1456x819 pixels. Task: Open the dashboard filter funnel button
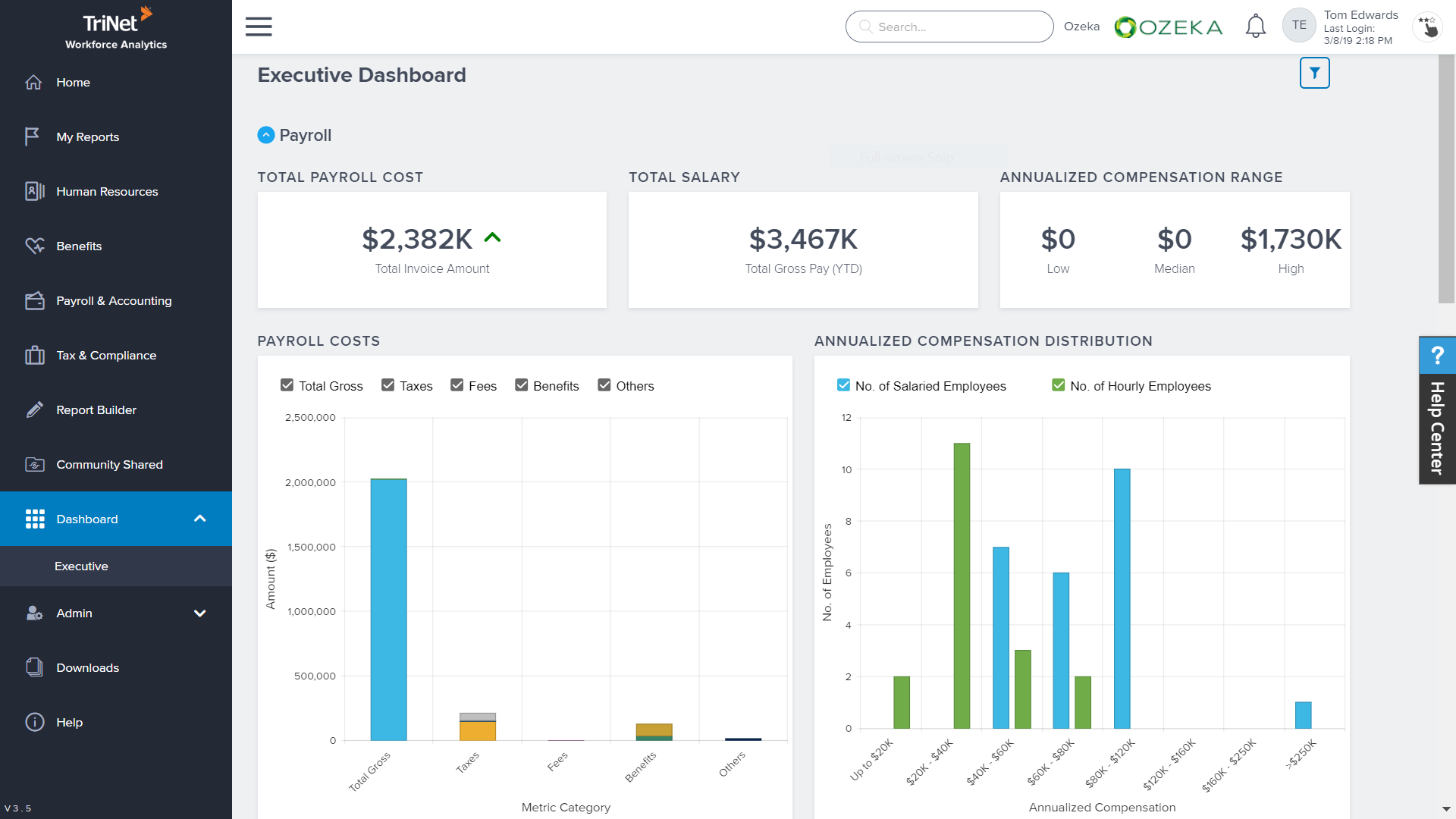[1314, 74]
